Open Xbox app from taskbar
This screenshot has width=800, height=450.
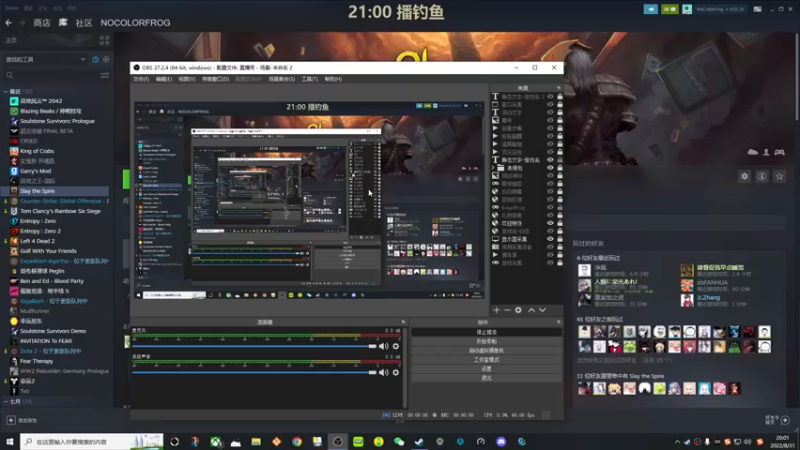tap(216, 442)
